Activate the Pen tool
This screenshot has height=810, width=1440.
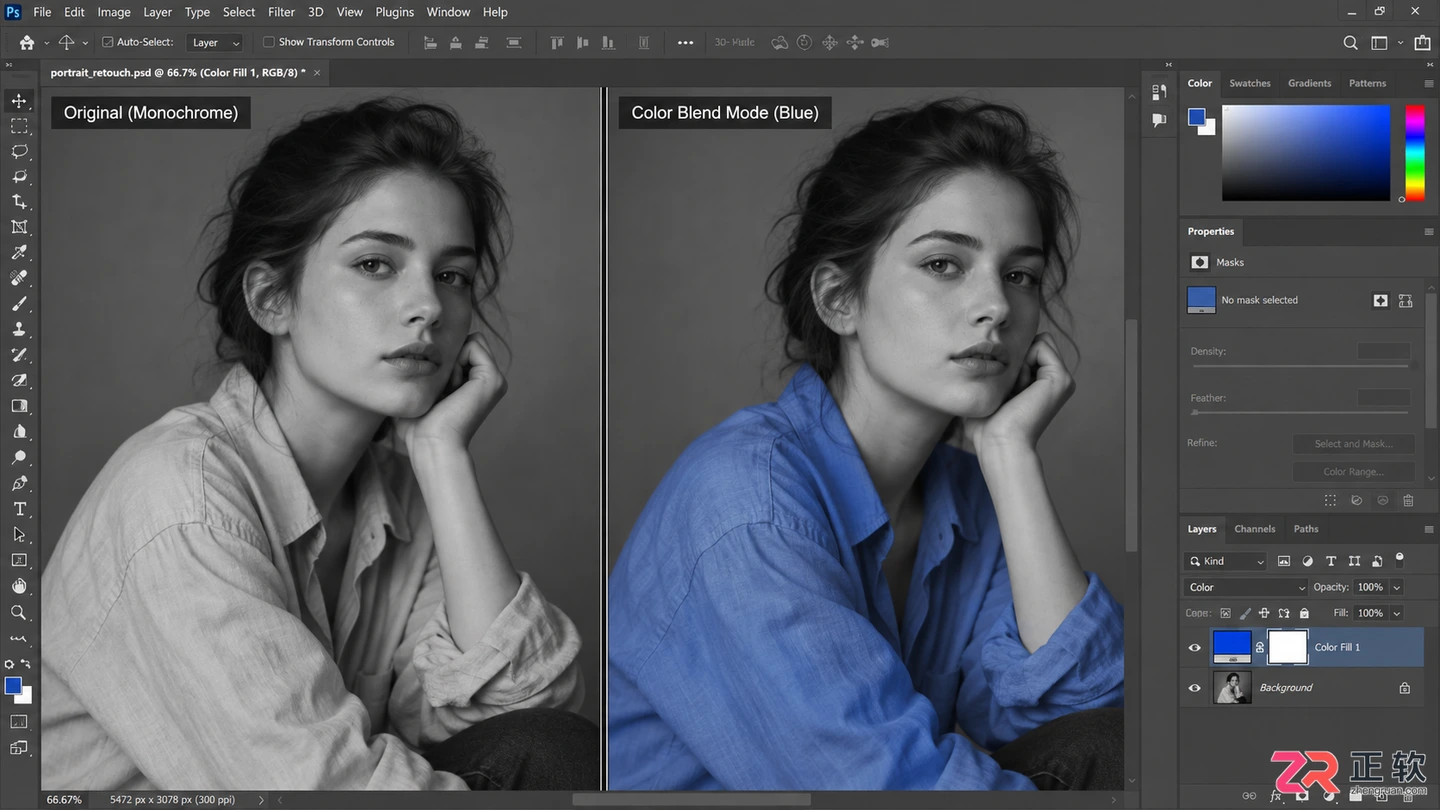19,483
